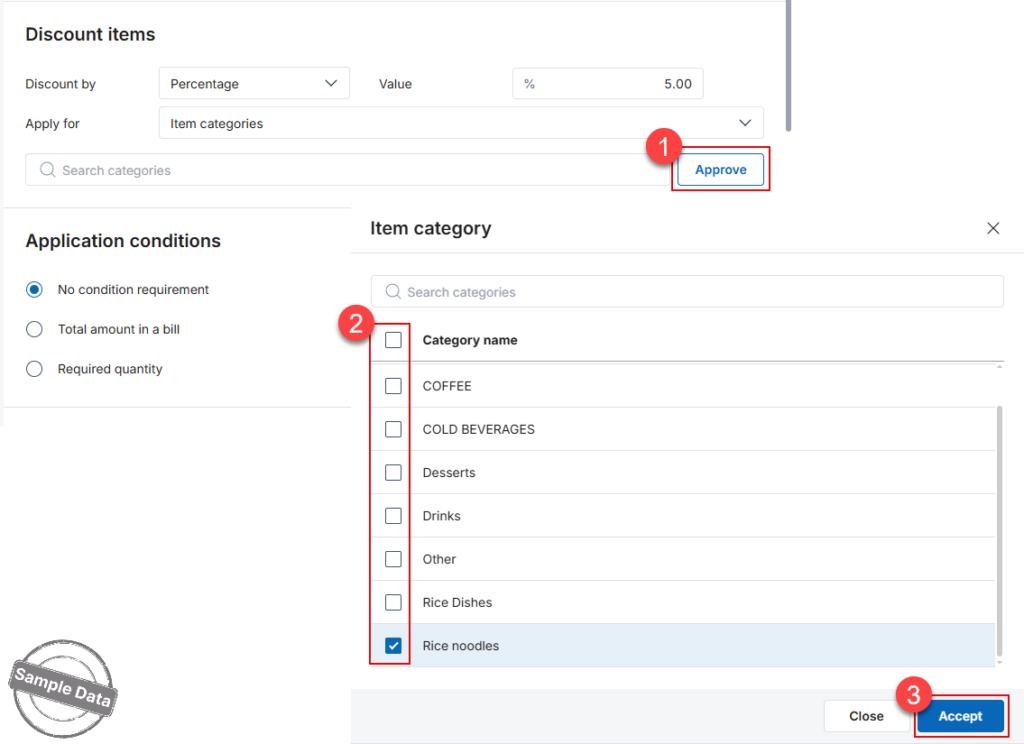Open the Discount by Percentage dropdown
Viewport: 1024px width, 744px height.
254,84
